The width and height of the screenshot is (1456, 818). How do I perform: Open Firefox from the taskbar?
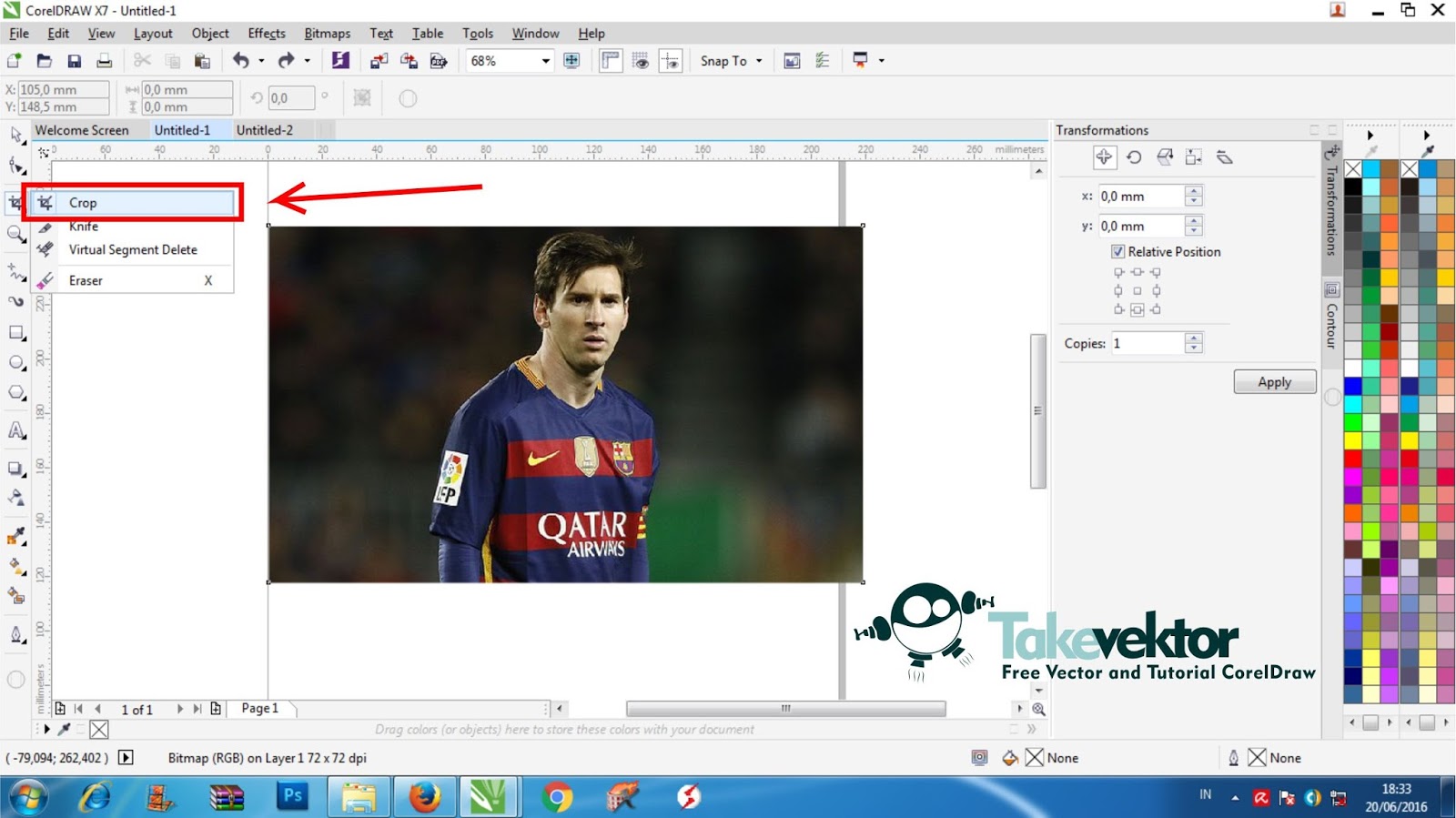click(424, 797)
